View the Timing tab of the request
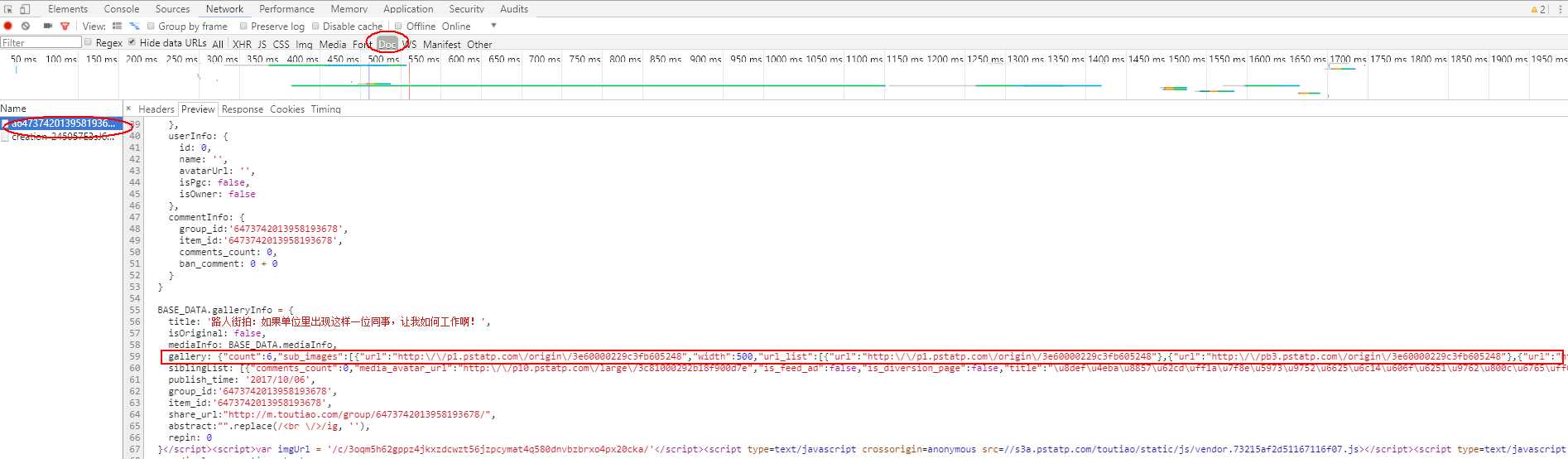Viewport: 1568px width, 459px height. [326, 109]
